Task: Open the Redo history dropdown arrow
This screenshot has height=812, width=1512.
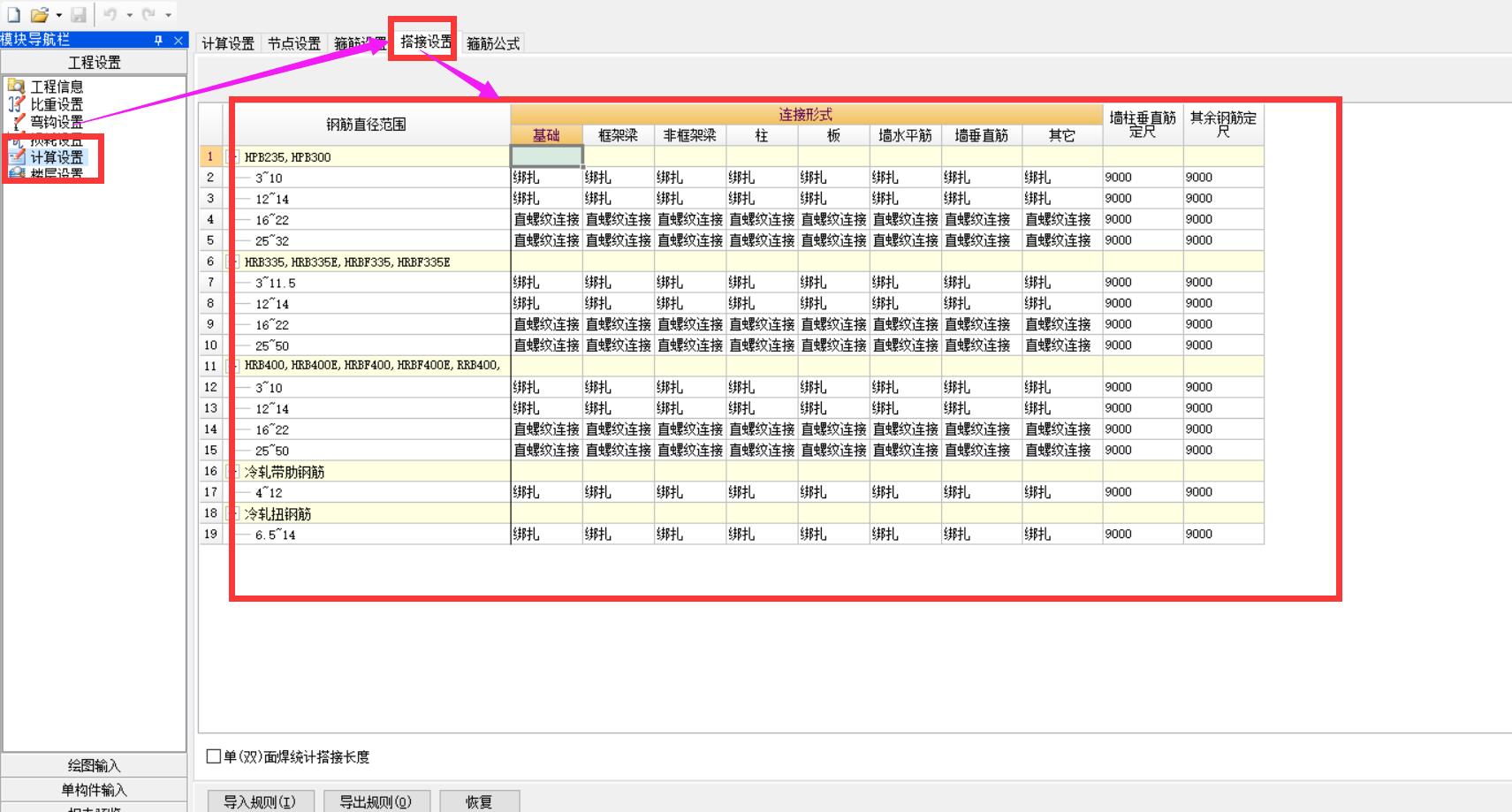Action: [168, 15]
